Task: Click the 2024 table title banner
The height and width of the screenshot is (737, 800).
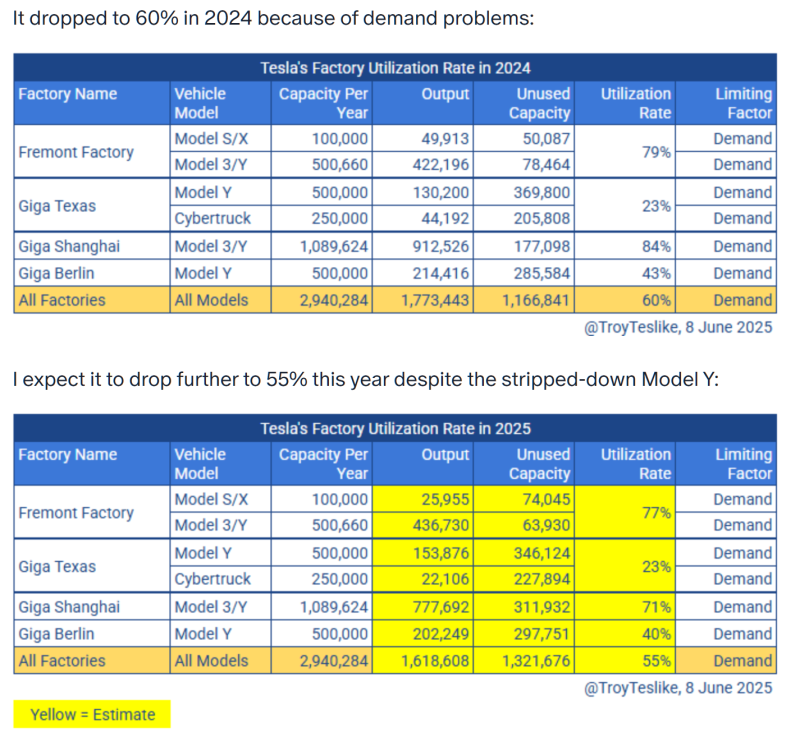Action: point(395,68)
